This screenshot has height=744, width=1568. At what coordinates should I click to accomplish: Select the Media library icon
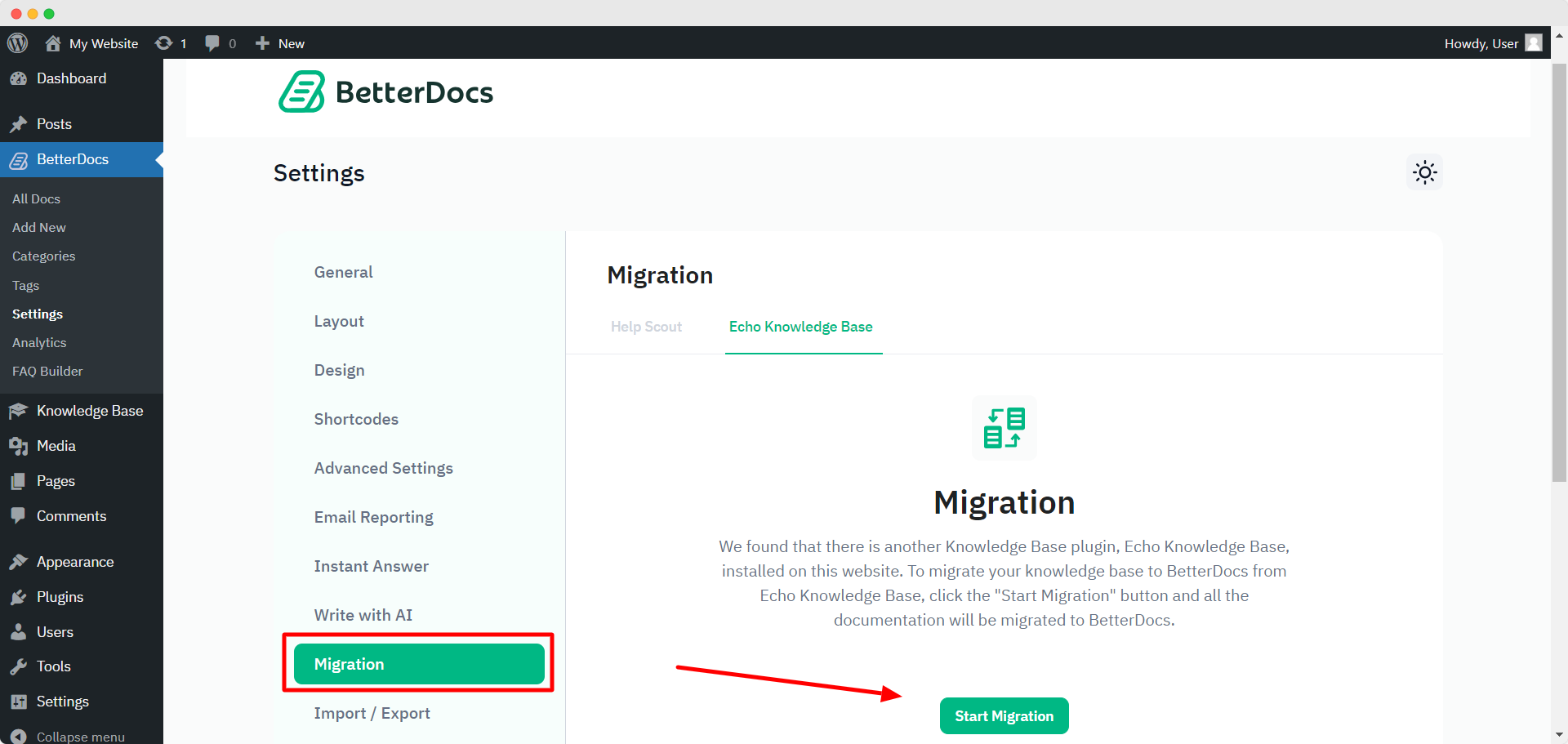click(19, 445)
